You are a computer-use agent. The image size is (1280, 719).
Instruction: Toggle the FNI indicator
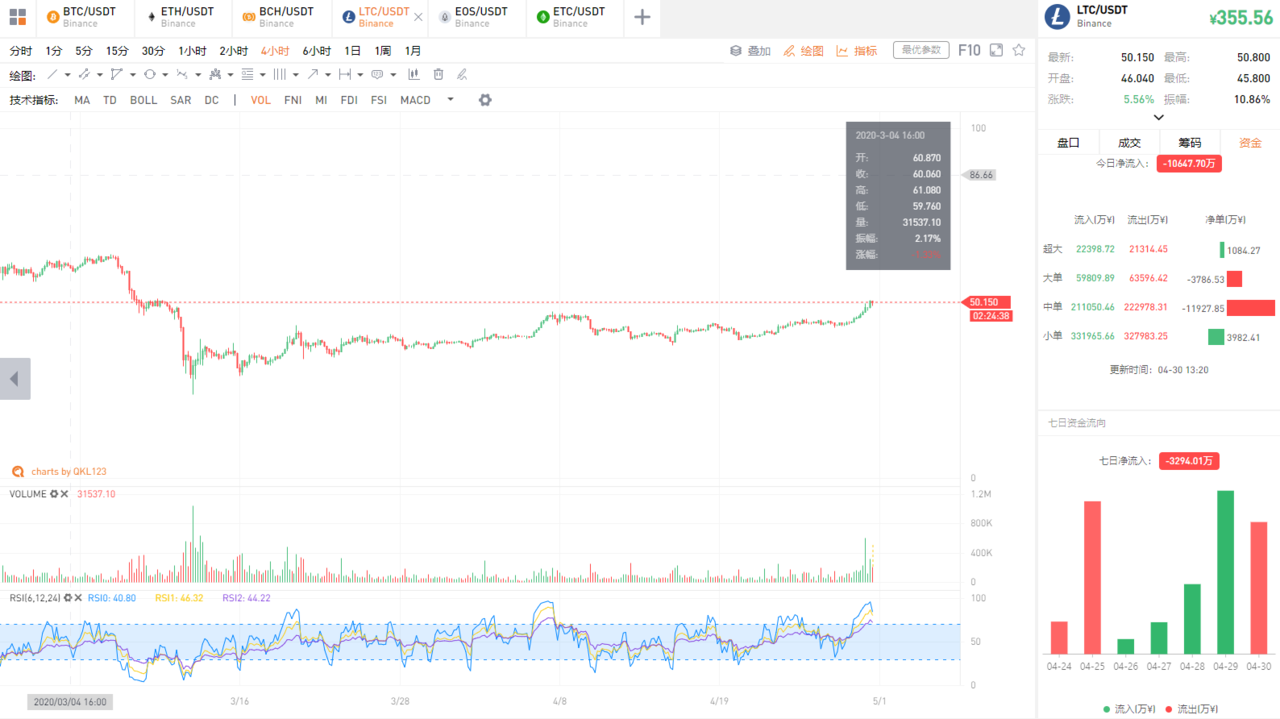[x=293, y=100]
